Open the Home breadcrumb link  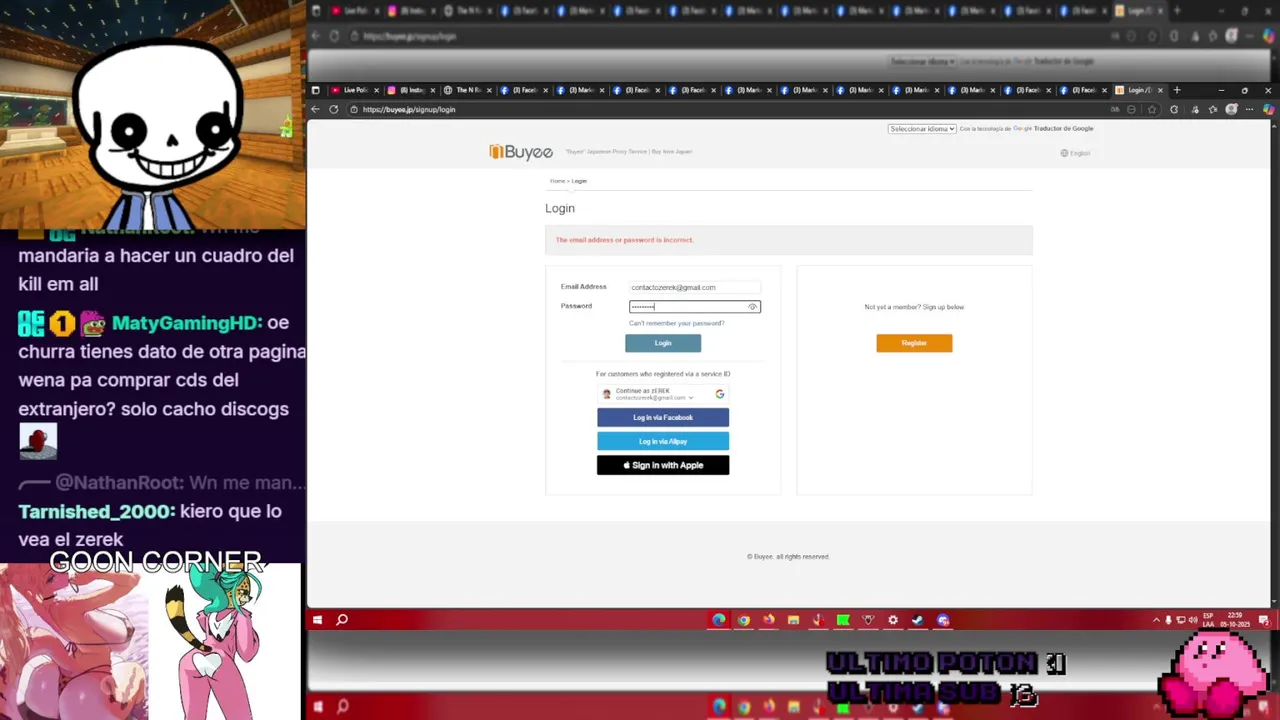pos(557,181)
